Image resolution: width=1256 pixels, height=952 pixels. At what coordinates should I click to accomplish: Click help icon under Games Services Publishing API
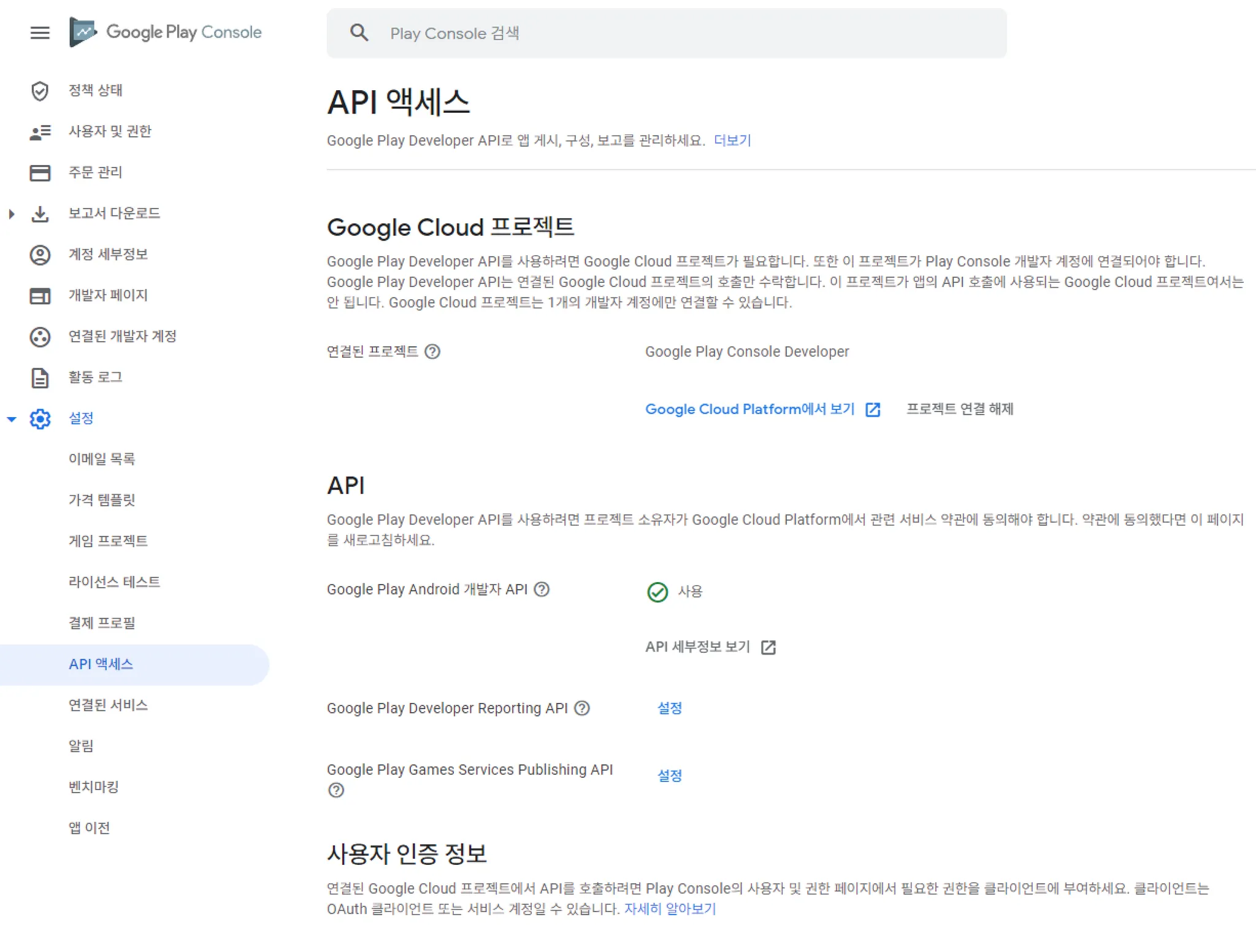pos(336,791)
